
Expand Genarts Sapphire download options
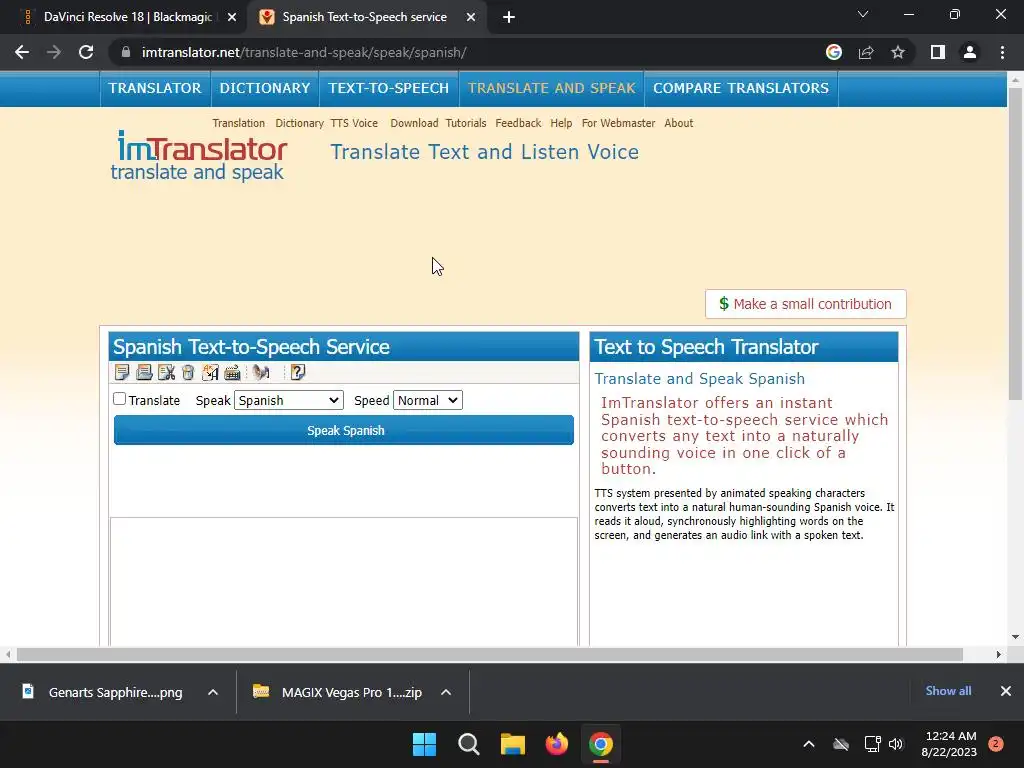pyautogui.click(x=213, y=692)
